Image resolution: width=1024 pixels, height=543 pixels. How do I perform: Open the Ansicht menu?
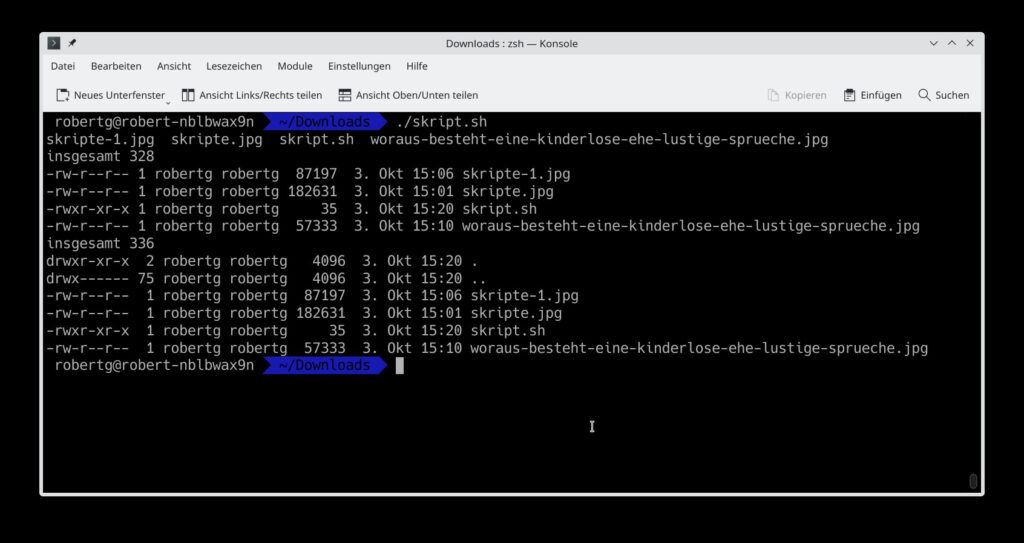coord(174,66)
